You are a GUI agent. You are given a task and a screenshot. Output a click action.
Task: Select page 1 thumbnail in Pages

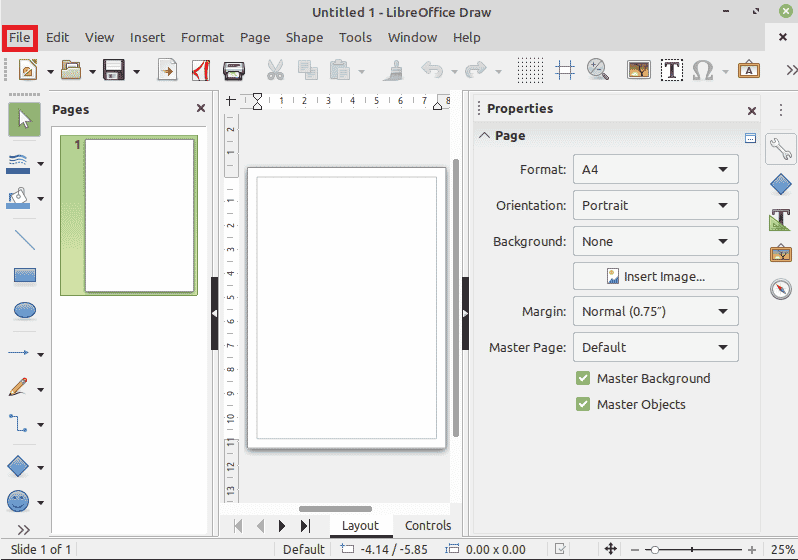(129, 215)
